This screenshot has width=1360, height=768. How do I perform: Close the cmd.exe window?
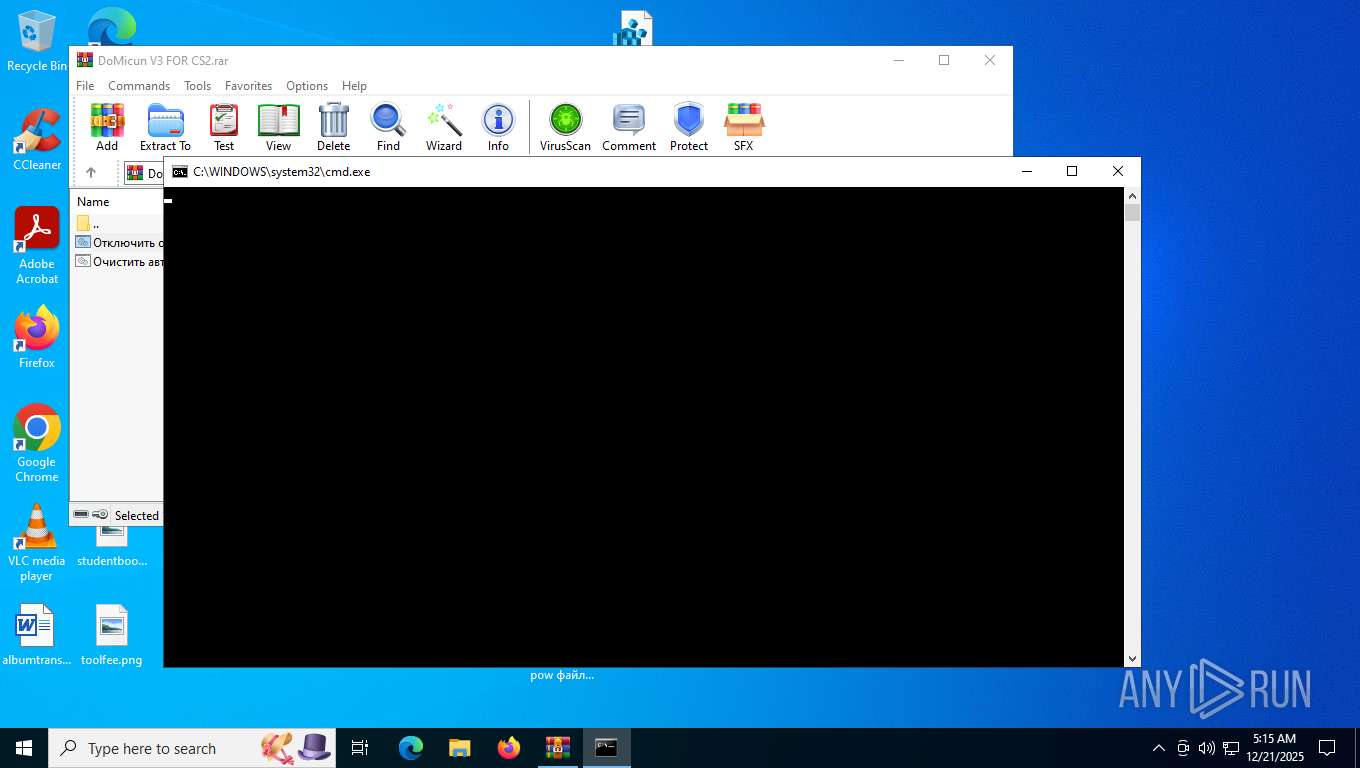pos(1118,171)
